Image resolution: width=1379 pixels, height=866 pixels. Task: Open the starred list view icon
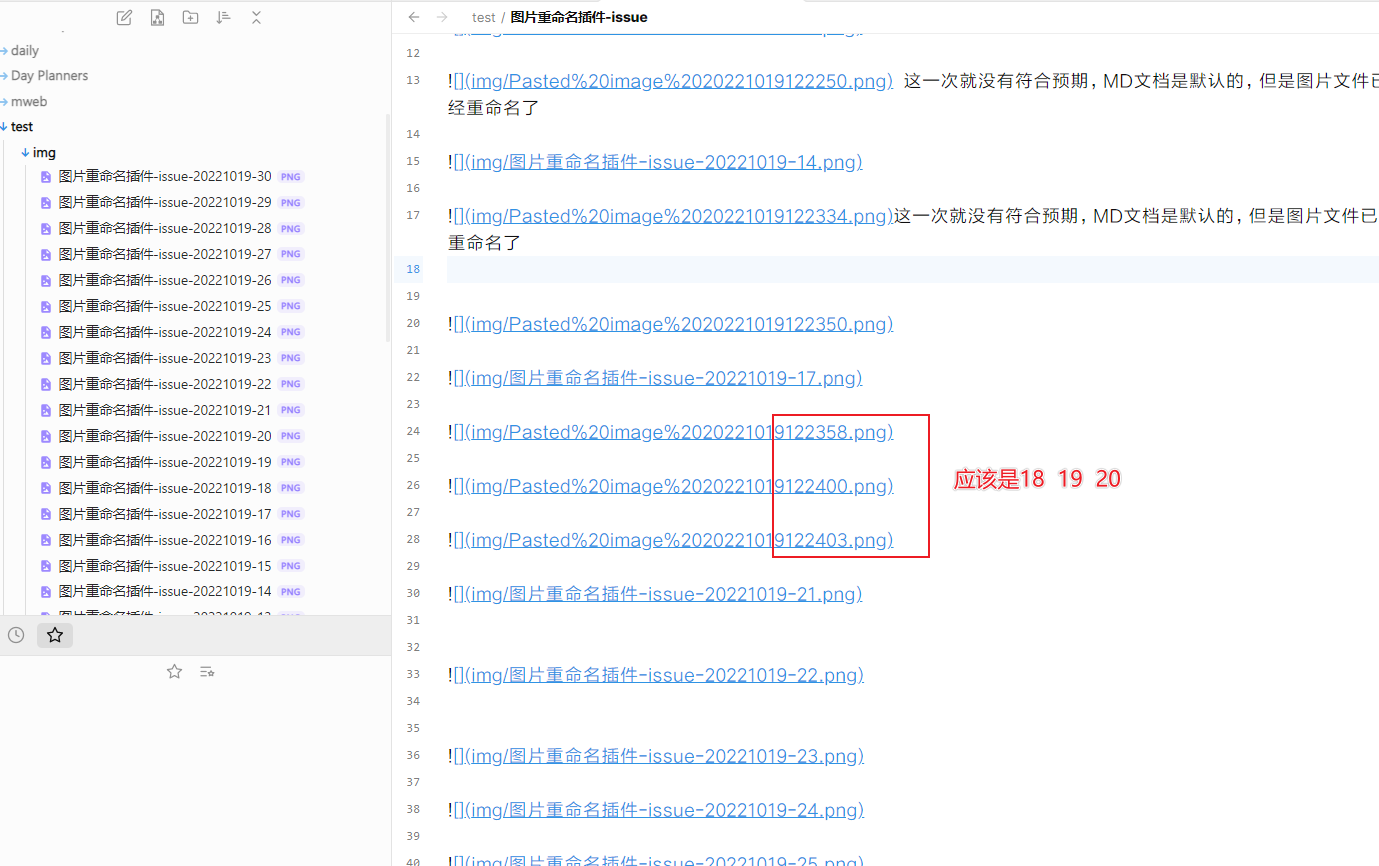coord(207,671)
